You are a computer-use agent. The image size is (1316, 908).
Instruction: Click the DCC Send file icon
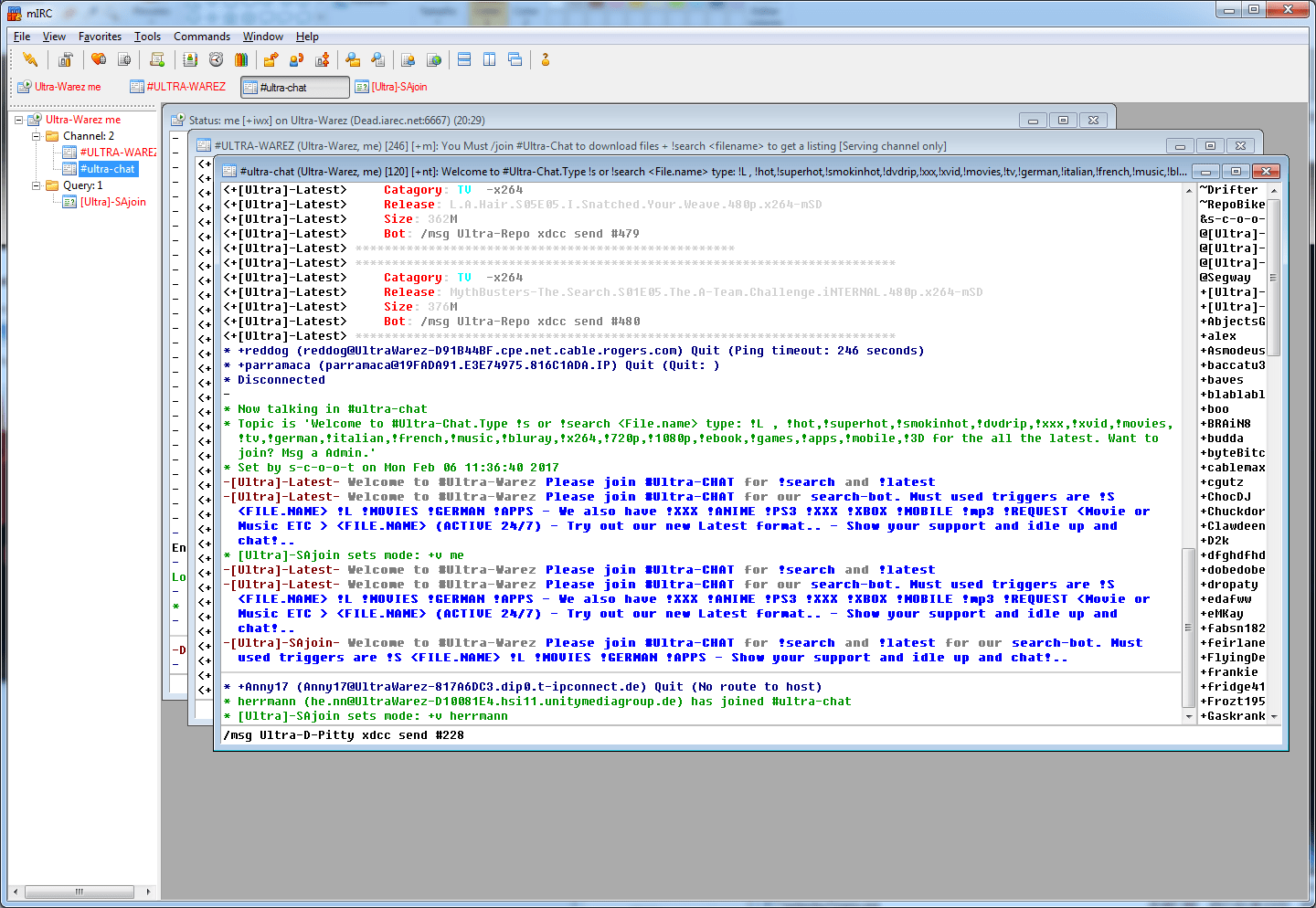[271, 59]
